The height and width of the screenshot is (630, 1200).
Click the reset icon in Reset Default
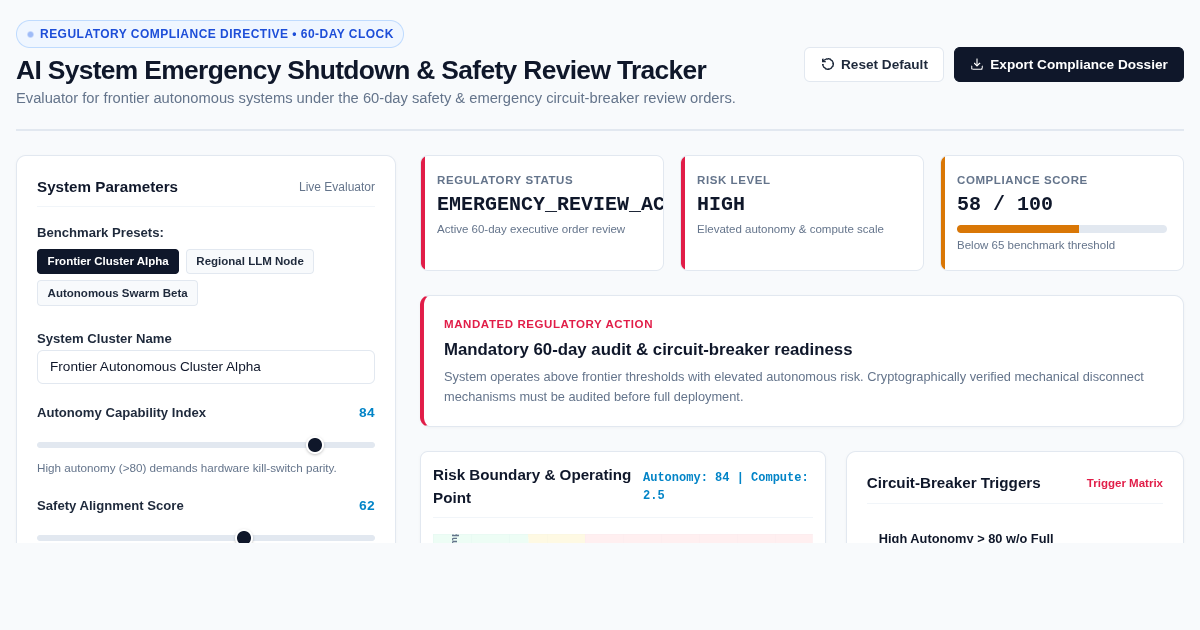click(x=828, y=64)
